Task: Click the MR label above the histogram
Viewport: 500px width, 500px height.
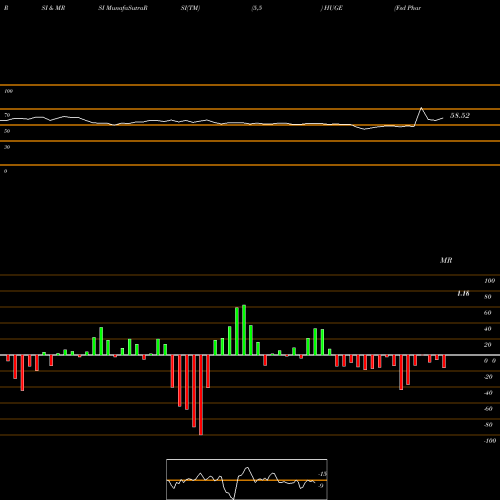Action: (x=446, y=260)
